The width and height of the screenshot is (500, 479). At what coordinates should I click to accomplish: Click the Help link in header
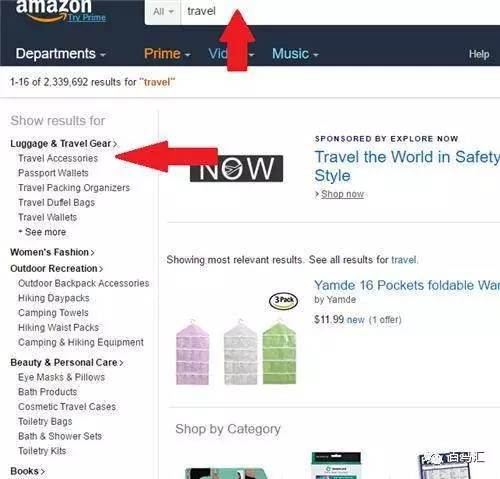(479, 54)
